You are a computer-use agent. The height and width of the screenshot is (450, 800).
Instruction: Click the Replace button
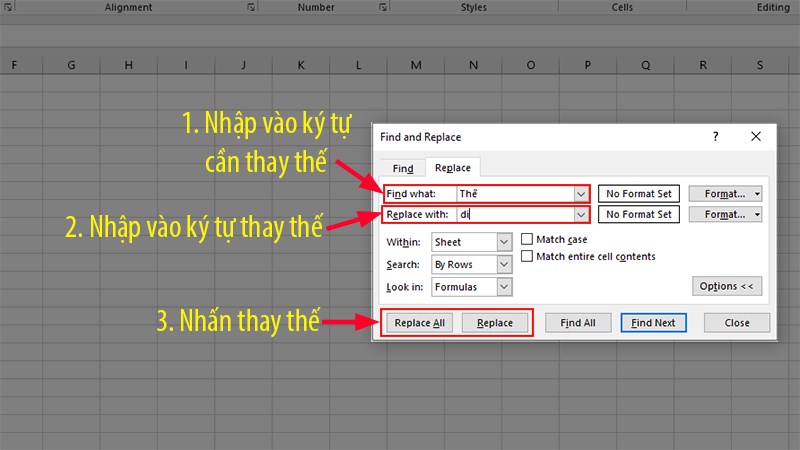click(495, 323)
